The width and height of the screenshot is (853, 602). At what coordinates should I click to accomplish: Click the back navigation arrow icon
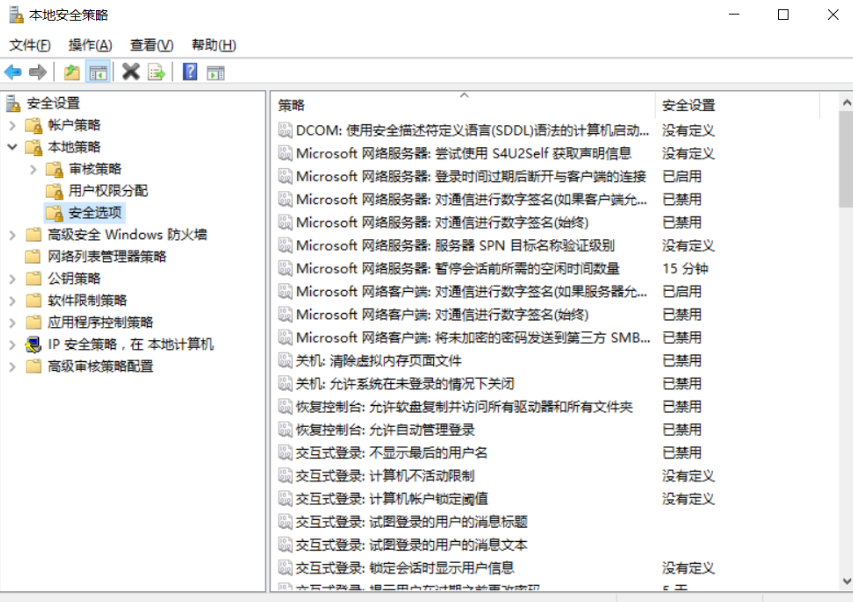click(12, 71)
